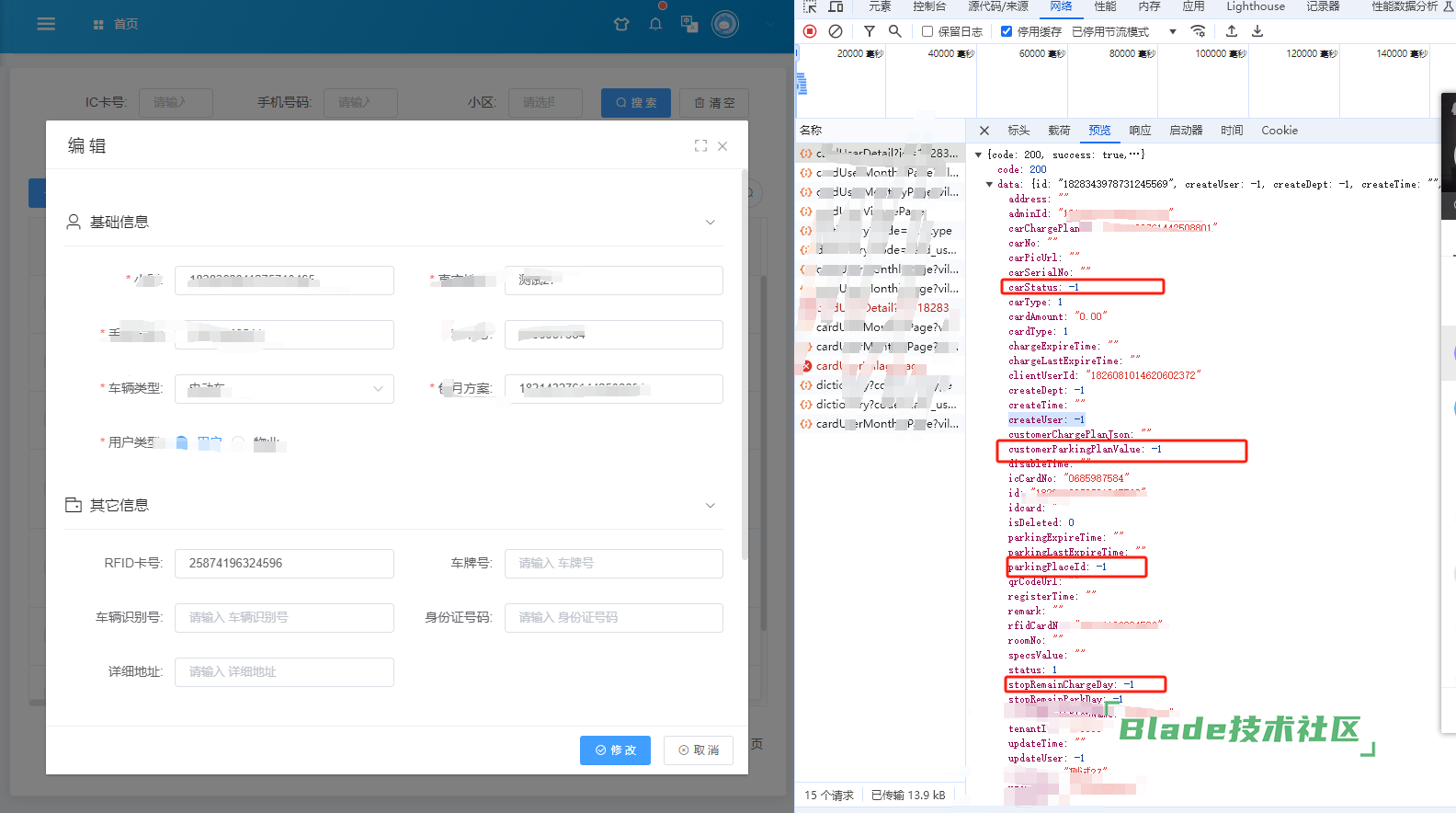
Task: Click the 取消 button
Action: (x=699, y=750)
